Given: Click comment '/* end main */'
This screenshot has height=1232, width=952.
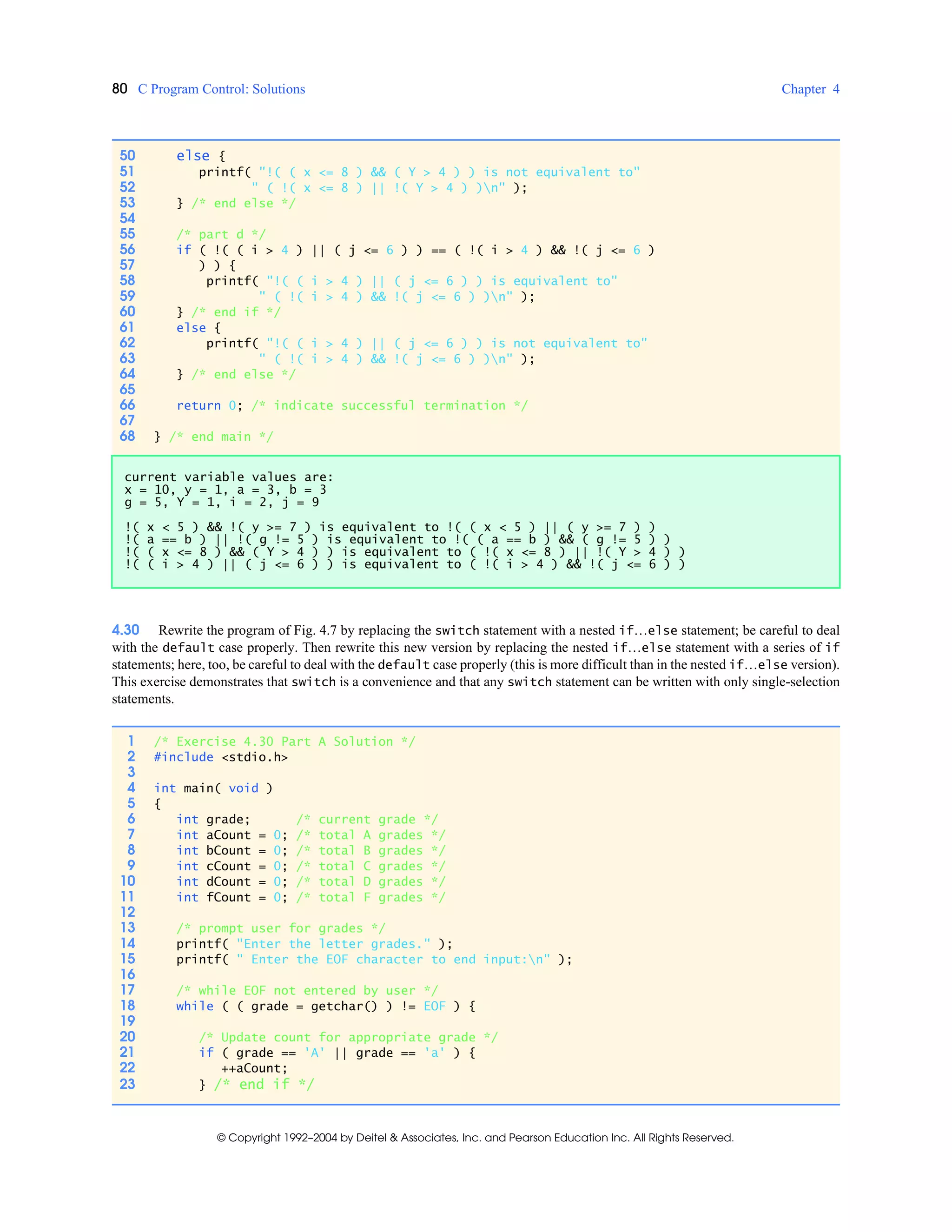Looking at the screenshot, I should [x=221, y=437].
